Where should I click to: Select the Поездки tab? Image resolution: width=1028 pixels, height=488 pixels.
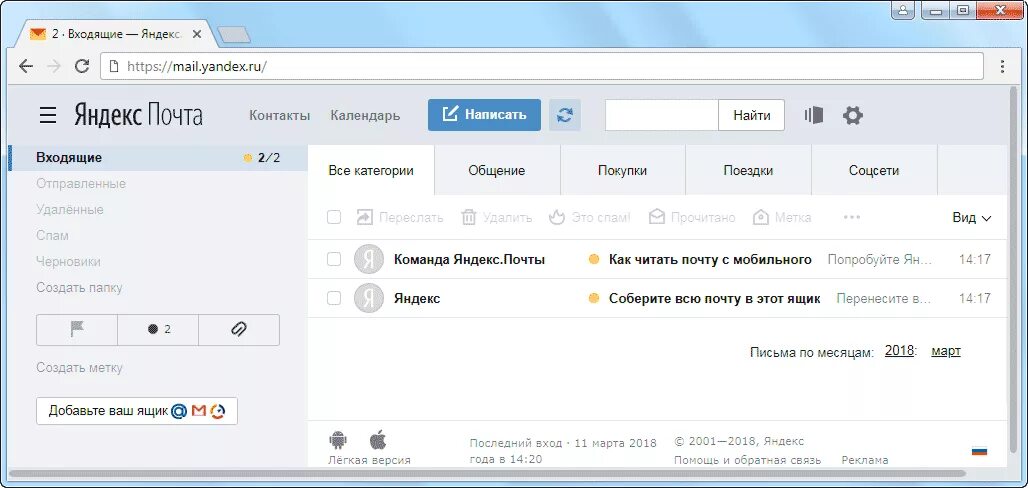pos(748,171)
